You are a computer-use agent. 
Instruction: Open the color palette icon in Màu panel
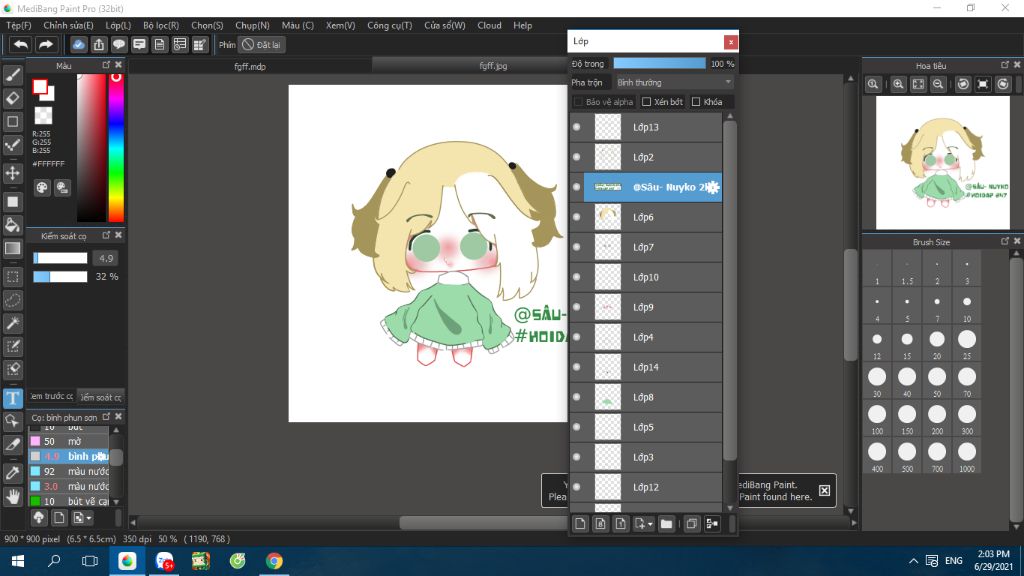(x=42, y=188)
